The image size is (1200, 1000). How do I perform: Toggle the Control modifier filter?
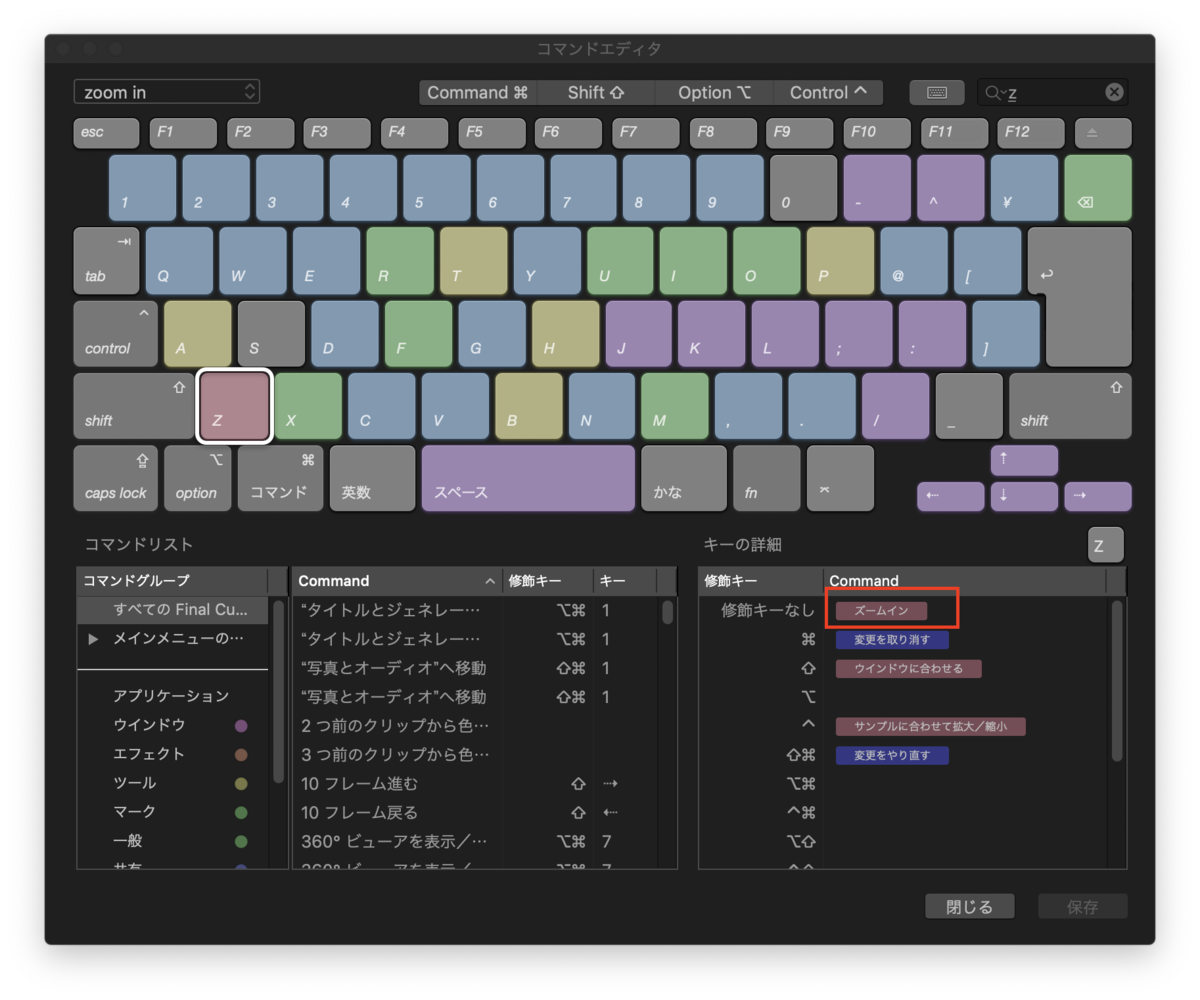tap(828, 91)
